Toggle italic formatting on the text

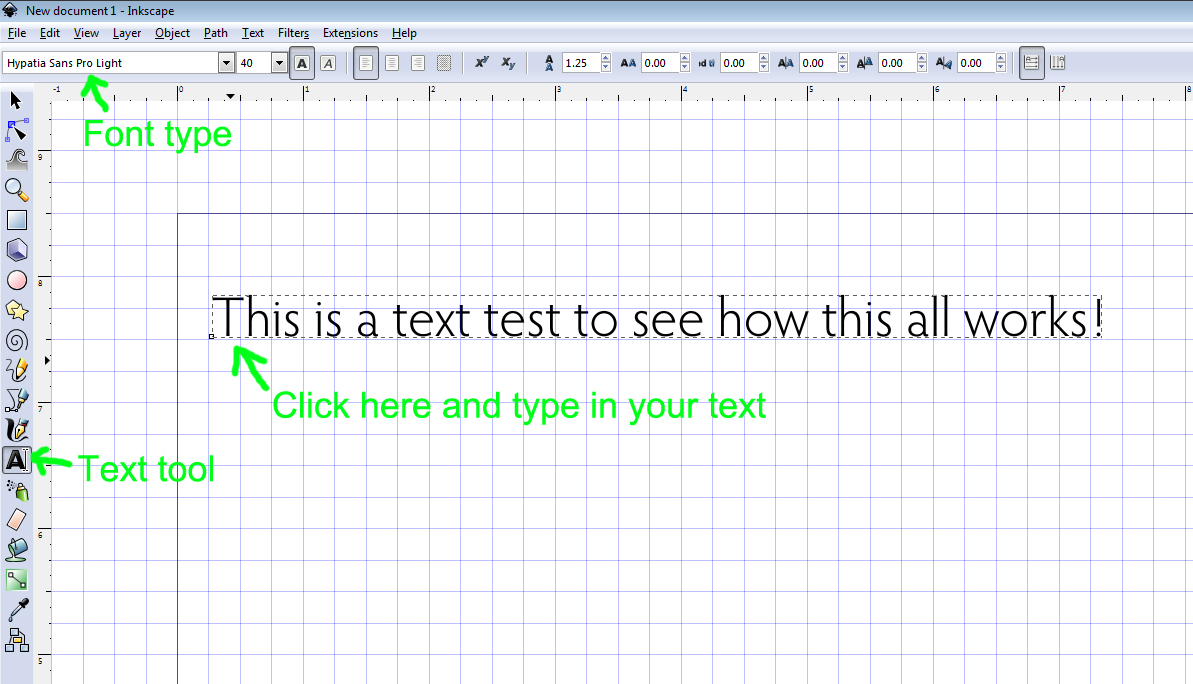coord(328,62)
